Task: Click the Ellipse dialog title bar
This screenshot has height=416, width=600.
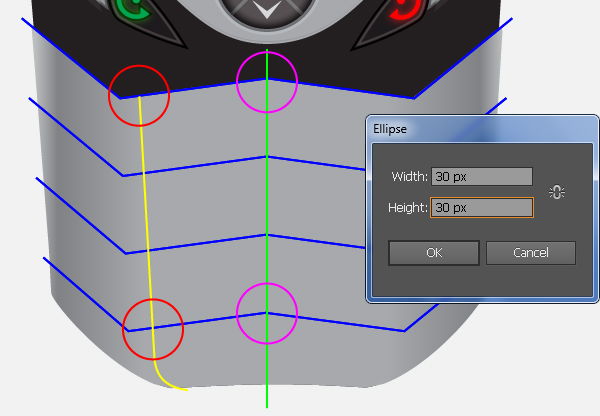Action: (482, 129)
